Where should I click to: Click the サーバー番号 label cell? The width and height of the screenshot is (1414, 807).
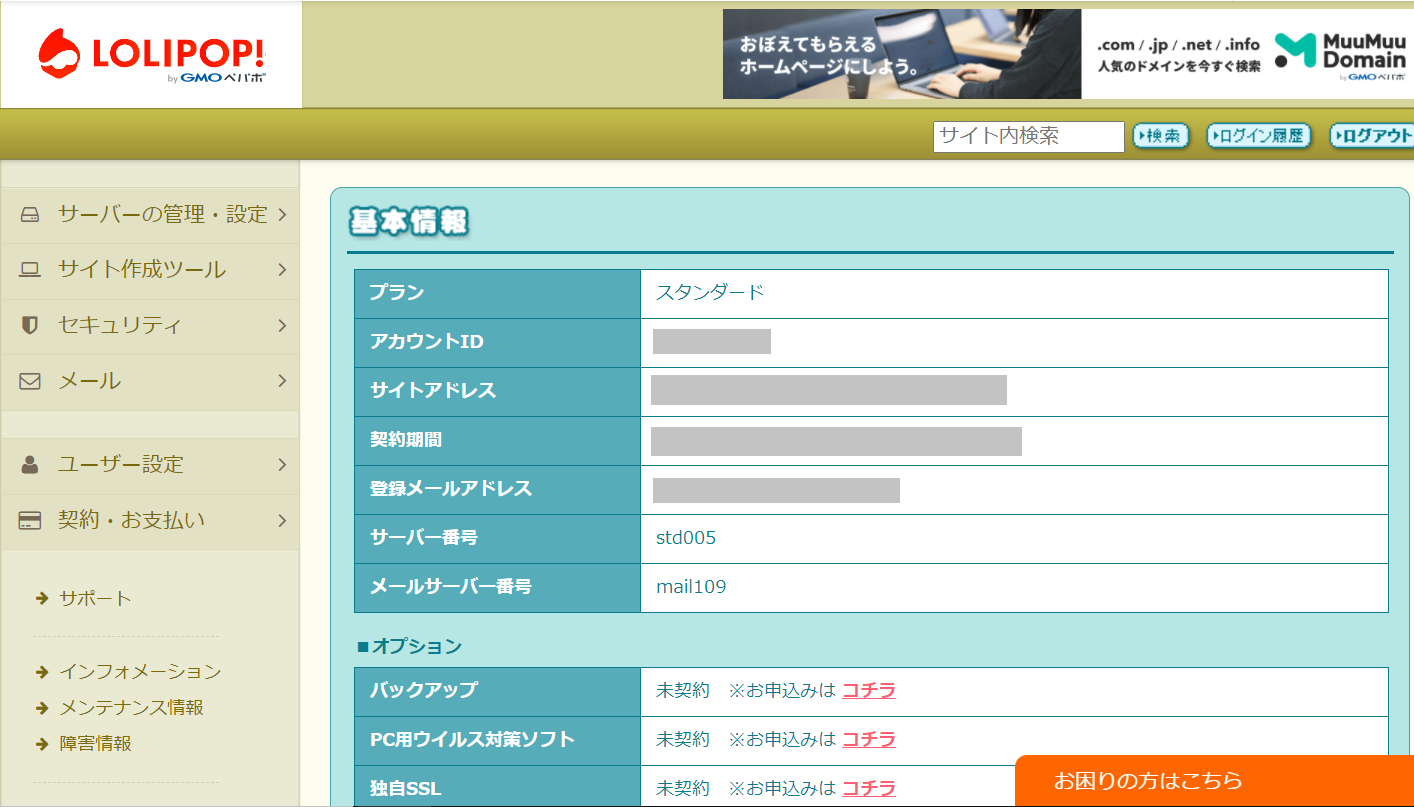[497, 538]
